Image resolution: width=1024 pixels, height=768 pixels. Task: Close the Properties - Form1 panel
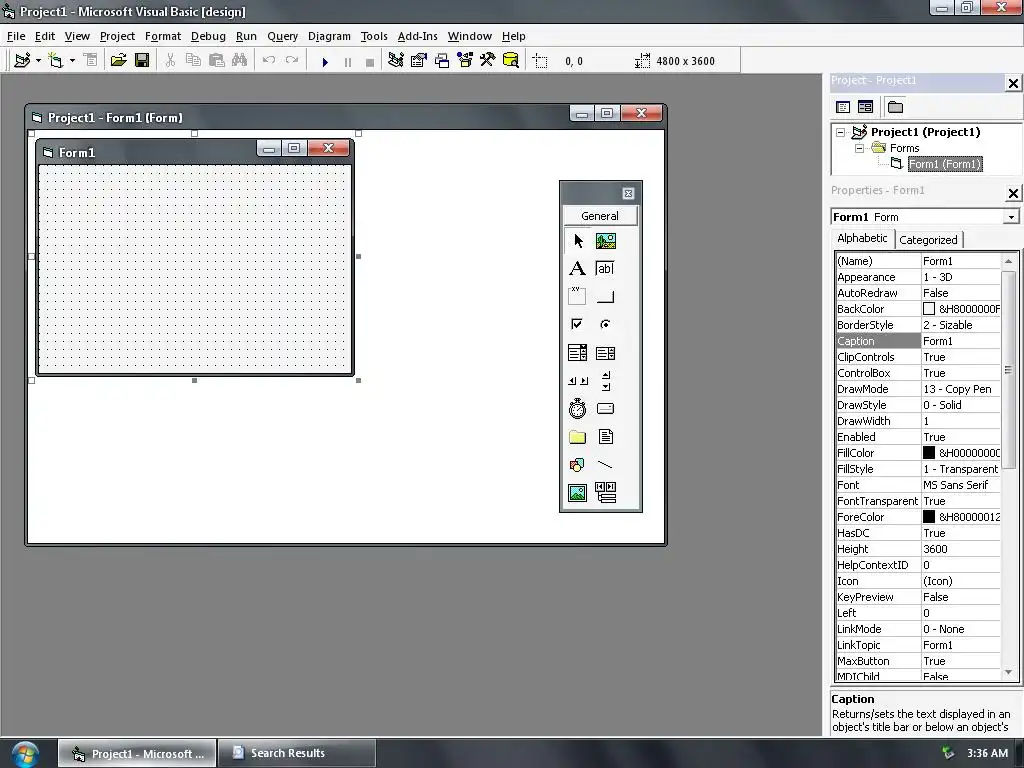(x=1012, y=193)
